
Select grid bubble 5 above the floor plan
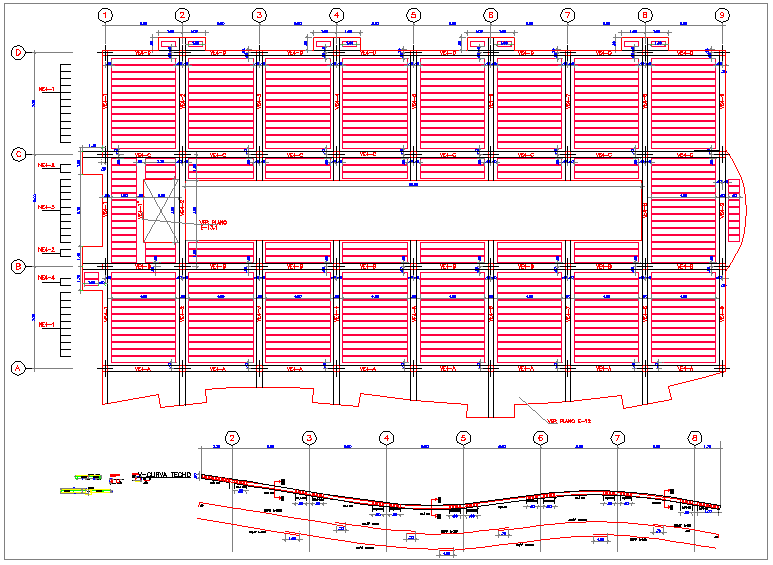coord(413,15)
